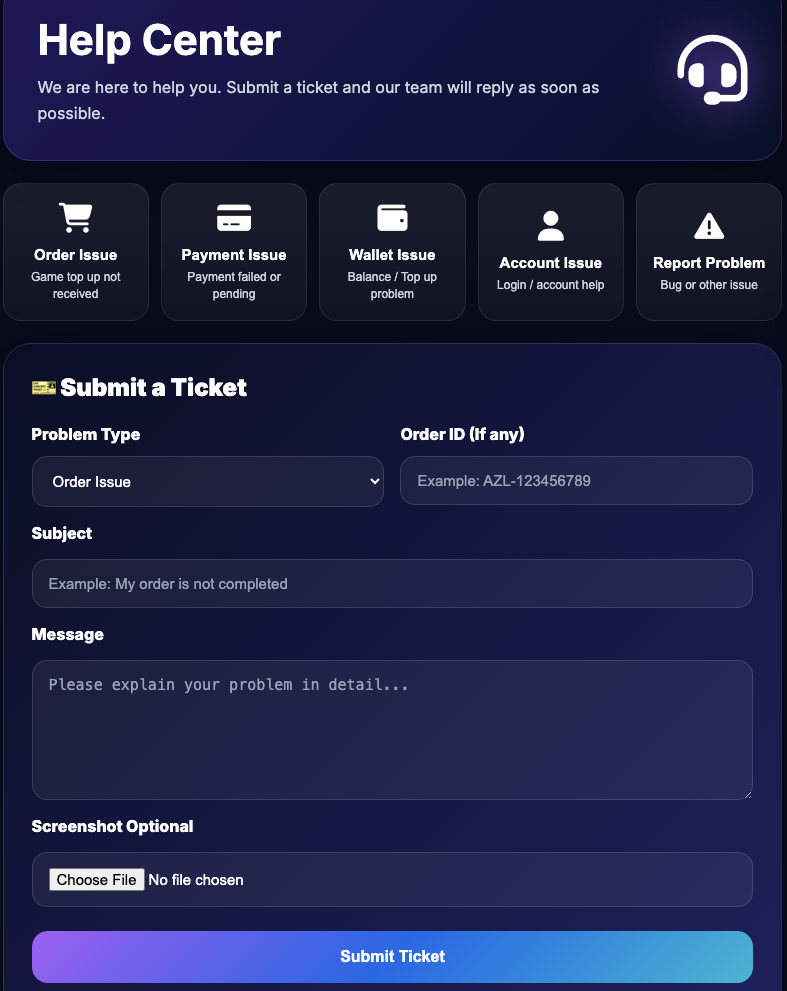Image resolution: width=787 pixels, height=991 pixels.
Task: Choose the person icon for Account Issue
Action: [551, 226]
